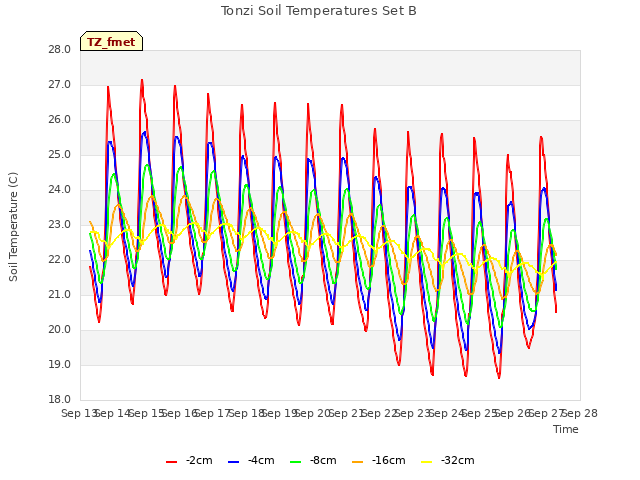Click the blue -4cm legend swatch
Image resolution: width=640 pixels, height=480 pixels.
tap(233, 462)
